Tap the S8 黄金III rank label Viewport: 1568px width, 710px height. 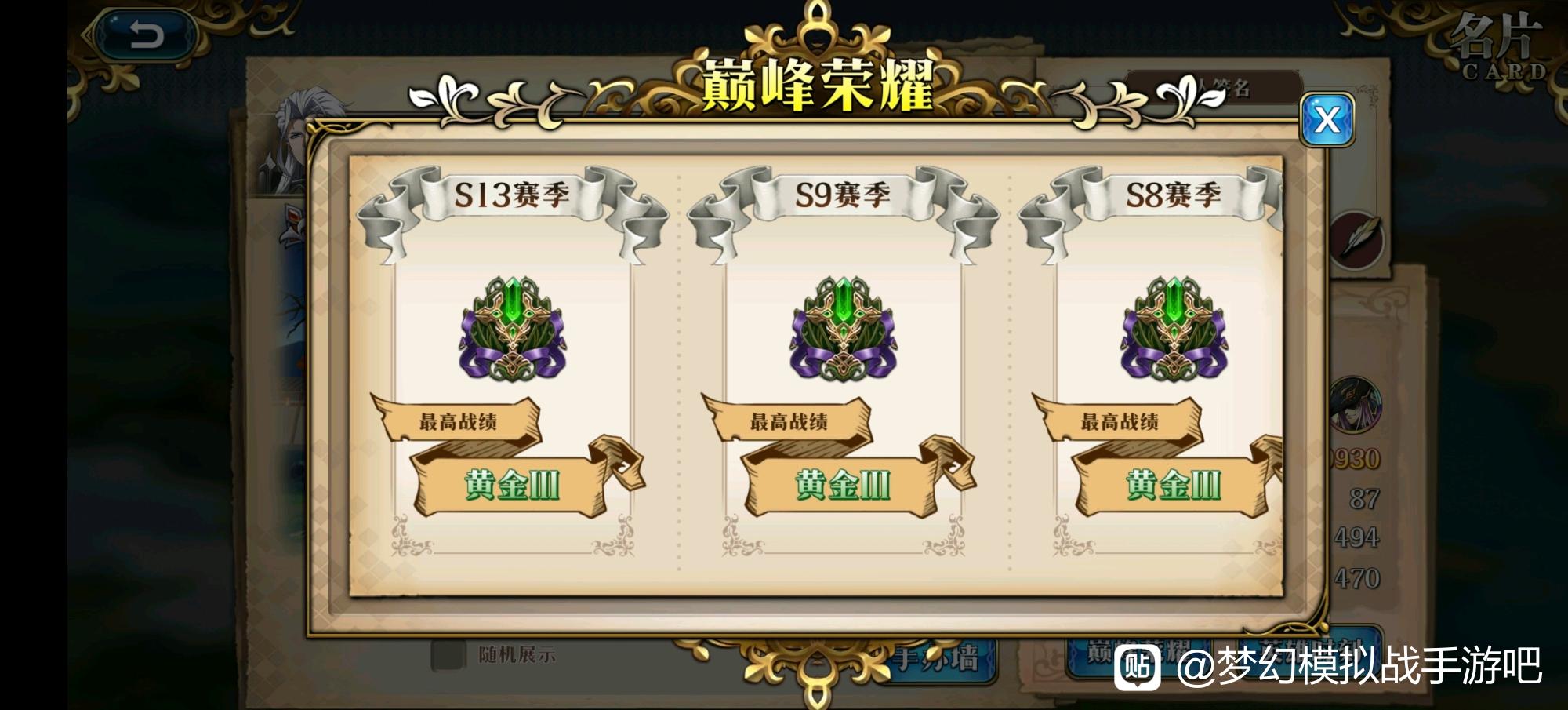(x=1174, y=485)
